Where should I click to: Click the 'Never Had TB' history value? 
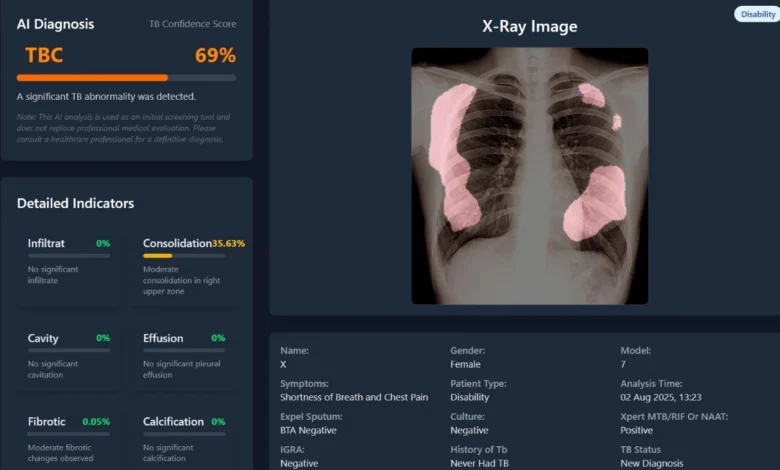click(479, 463)
